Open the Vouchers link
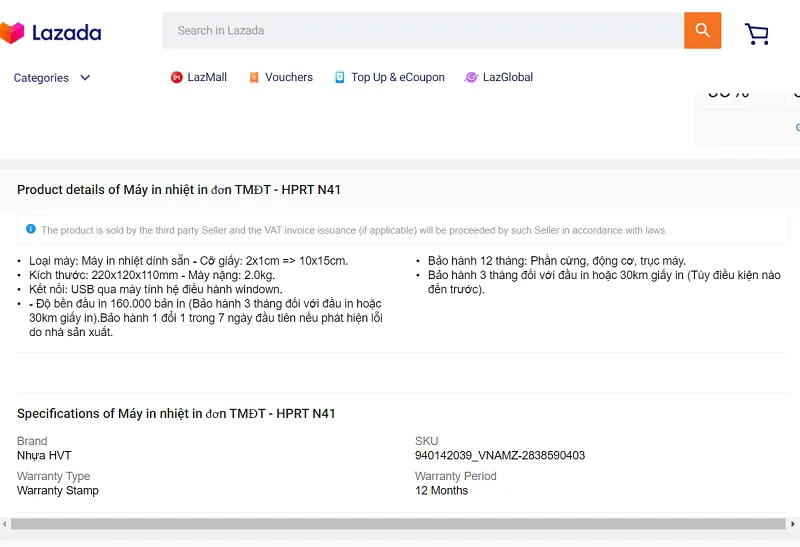 coord(289,77)
